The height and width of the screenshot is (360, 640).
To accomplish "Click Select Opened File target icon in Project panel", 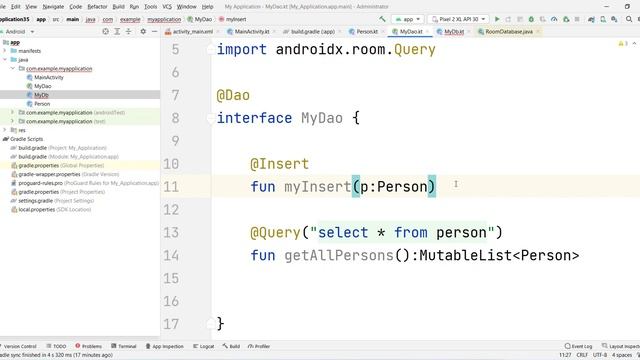I will (x=105, y=31).
